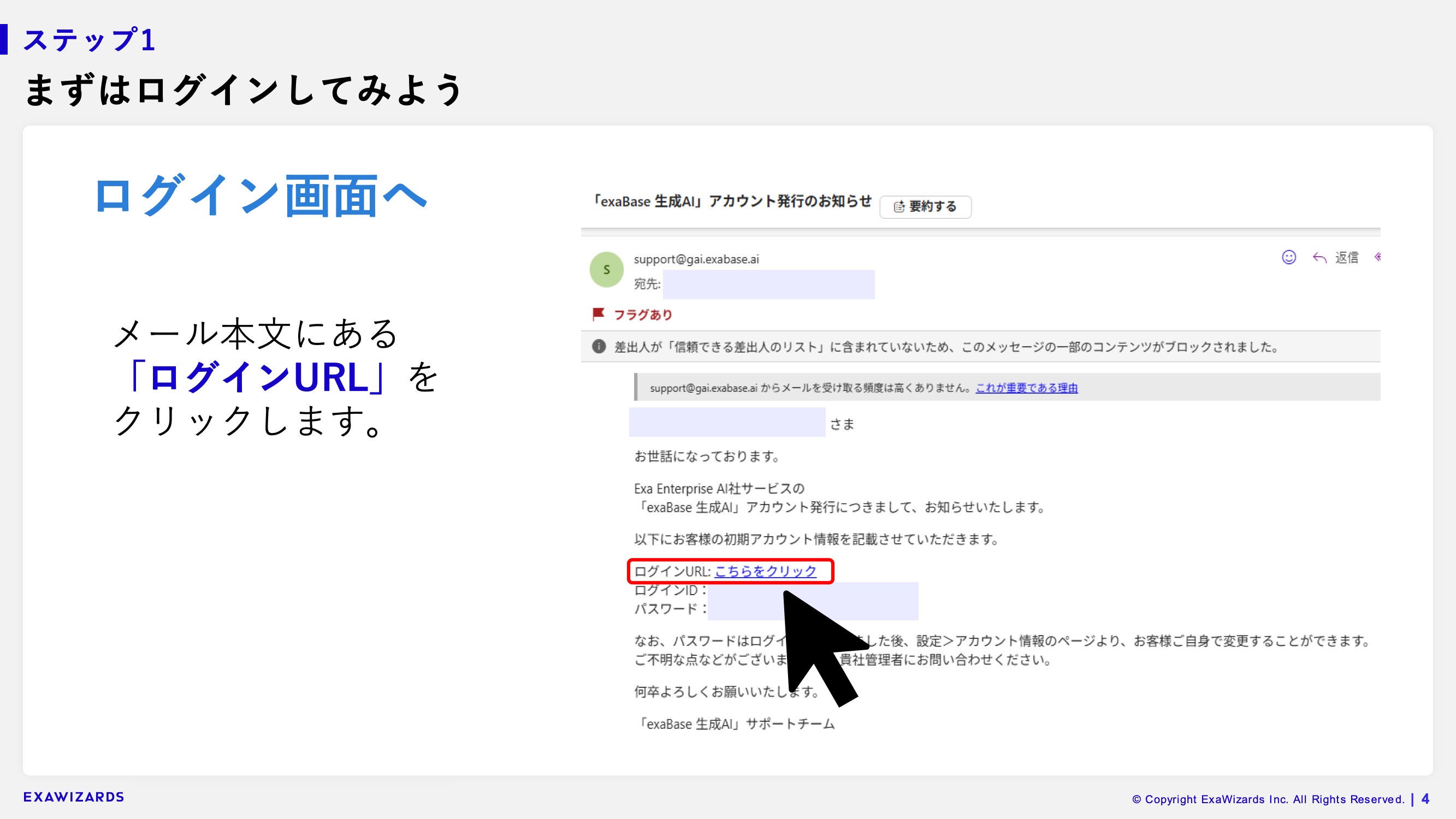Click the redacted name field before さま
1456x819 pixels.
point(727,422)
